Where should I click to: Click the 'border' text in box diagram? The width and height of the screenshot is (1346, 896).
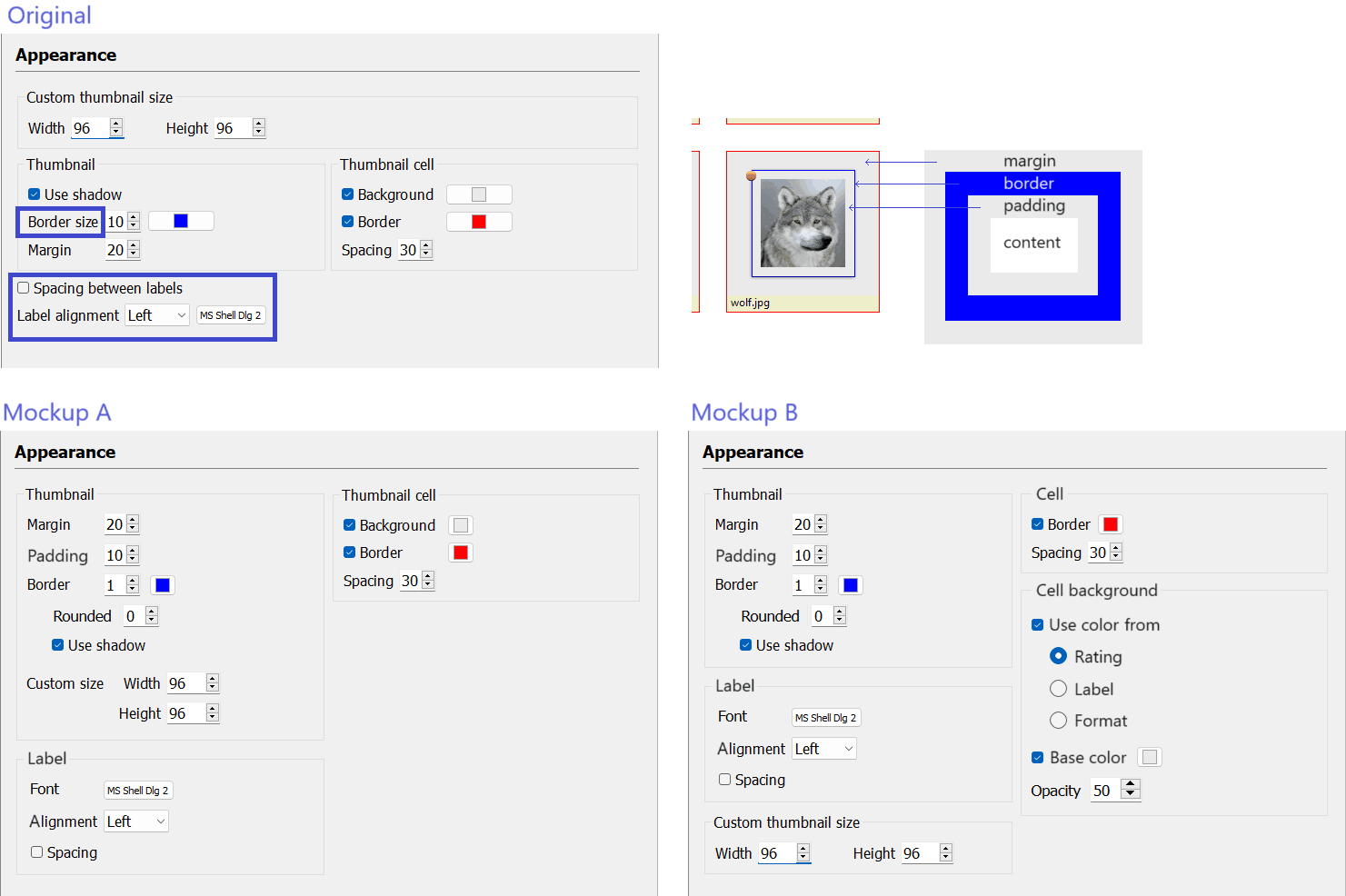1029,184
